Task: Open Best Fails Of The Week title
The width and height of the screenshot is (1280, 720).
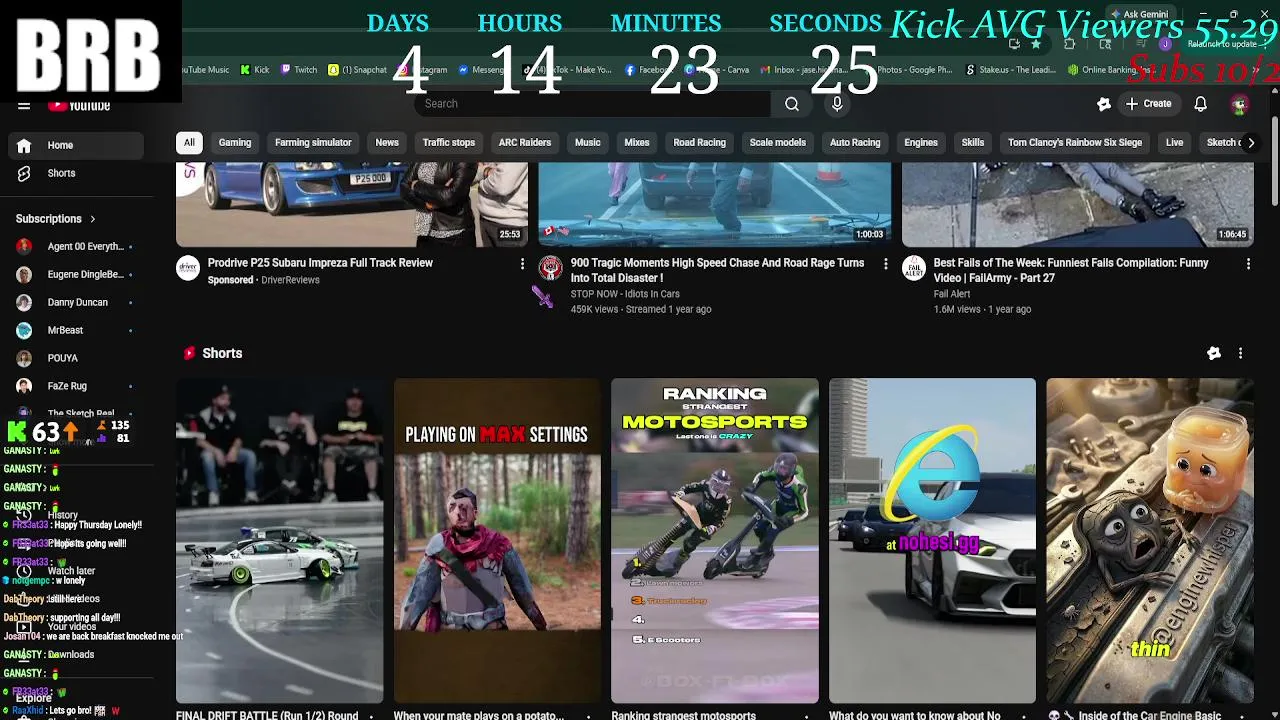Action: 1071,270
